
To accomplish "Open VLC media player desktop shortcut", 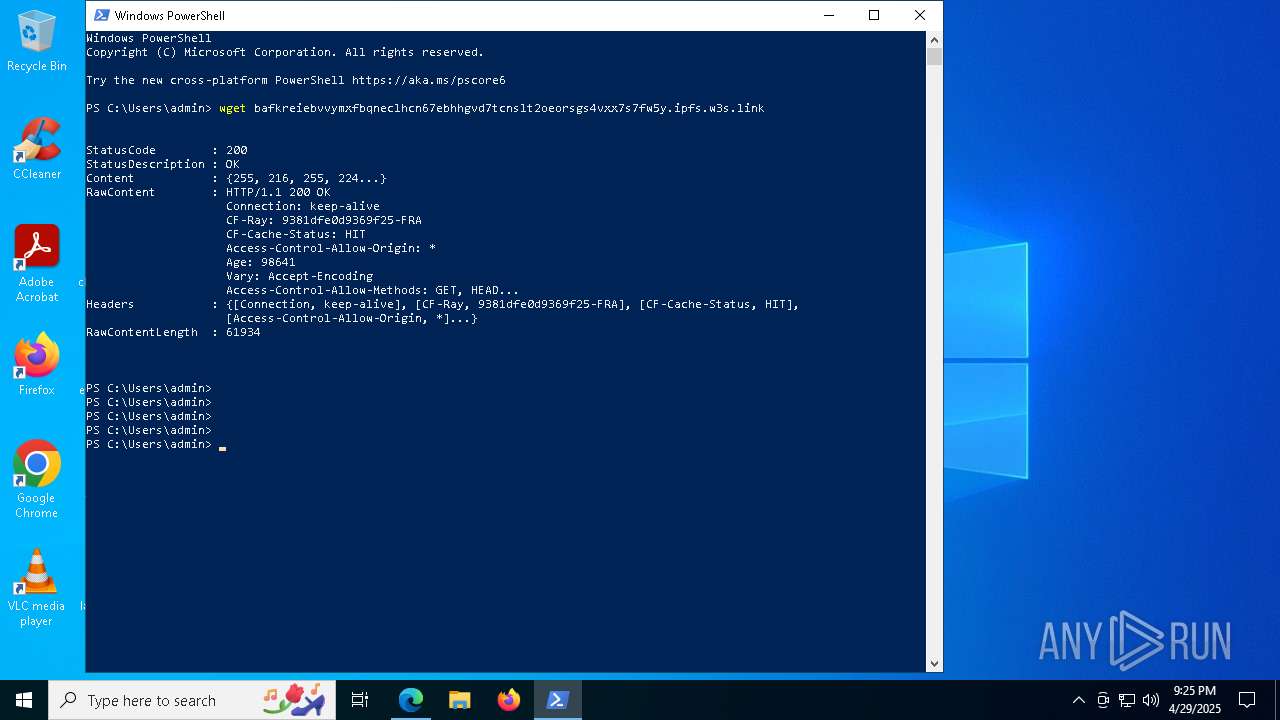I will [x=37, y=588].
